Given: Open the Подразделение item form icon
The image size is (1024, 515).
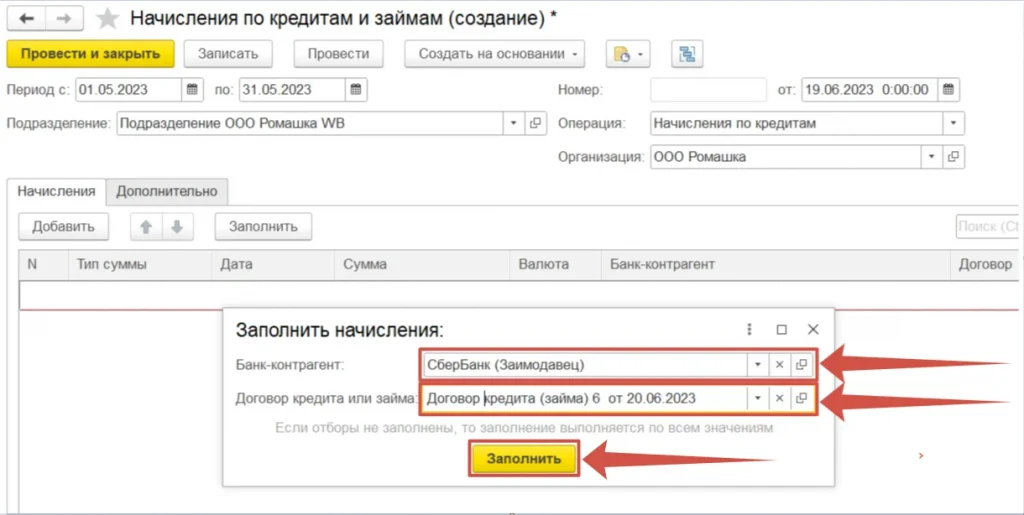Looking at the screenshot, I should 535,123.
